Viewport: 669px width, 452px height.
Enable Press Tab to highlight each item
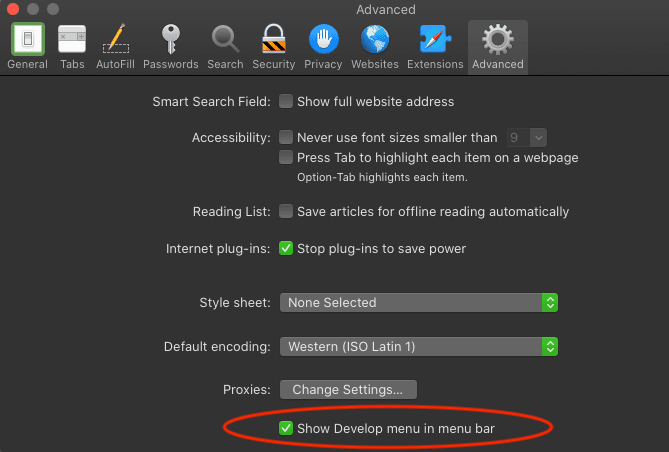(286, 158)
